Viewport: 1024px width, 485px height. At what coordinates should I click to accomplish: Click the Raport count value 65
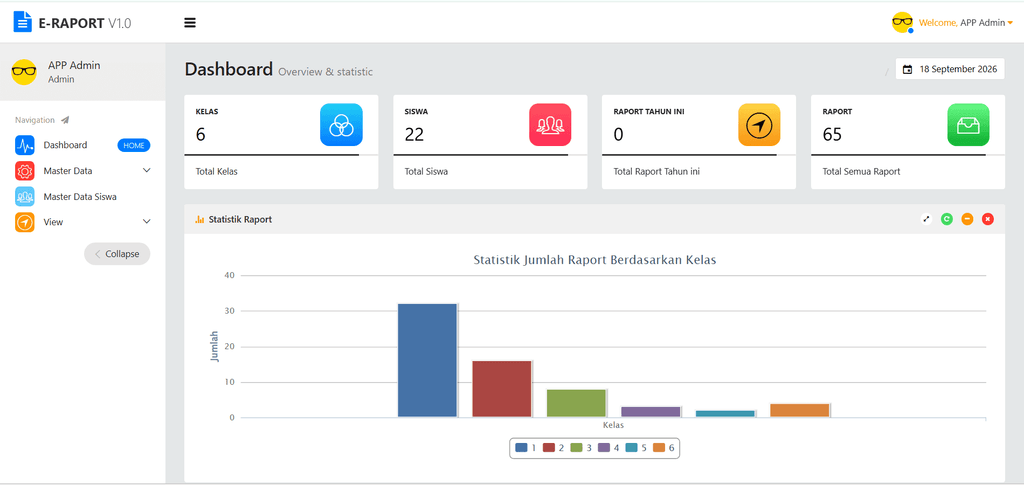832,134
